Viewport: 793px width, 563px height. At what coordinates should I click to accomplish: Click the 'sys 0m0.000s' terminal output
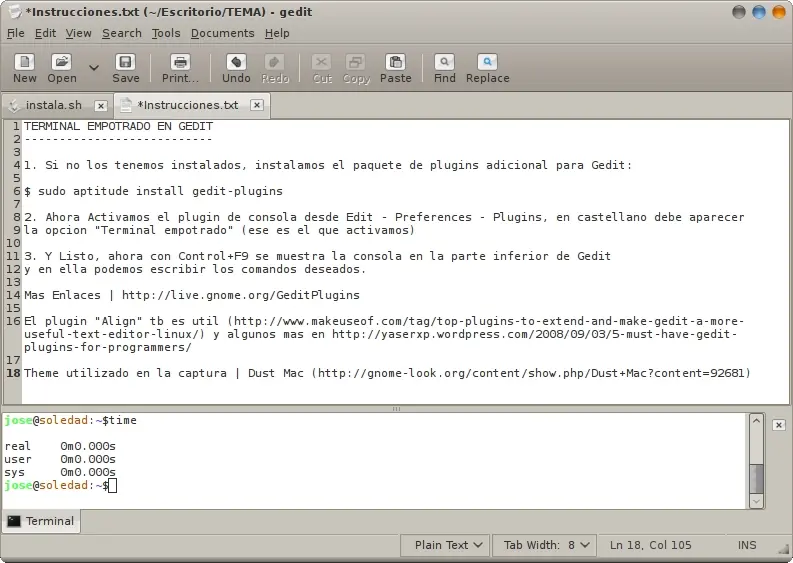[x=60, y=472]
